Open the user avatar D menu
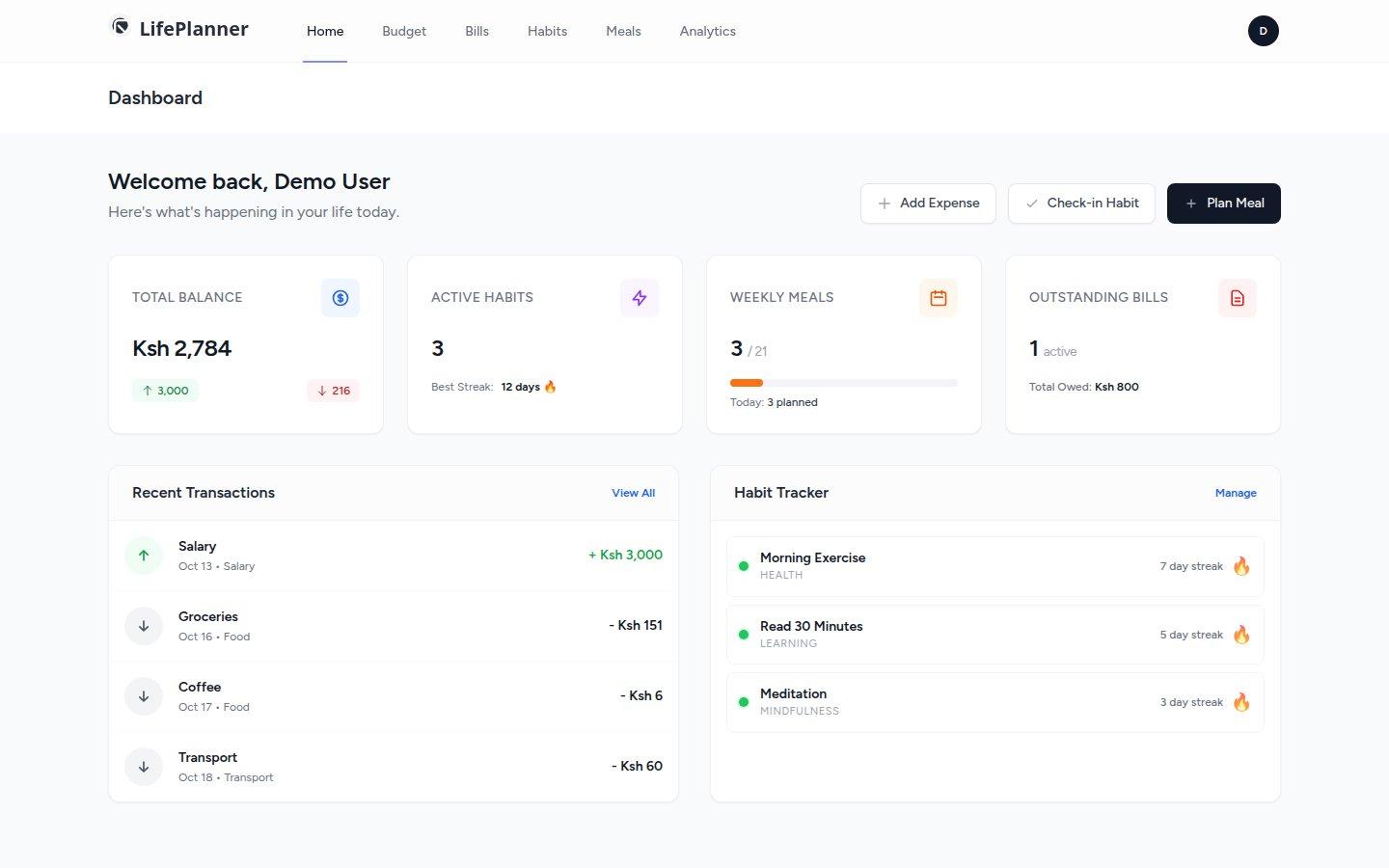This screenshot has height=868, width=1389. point(1263,31)
